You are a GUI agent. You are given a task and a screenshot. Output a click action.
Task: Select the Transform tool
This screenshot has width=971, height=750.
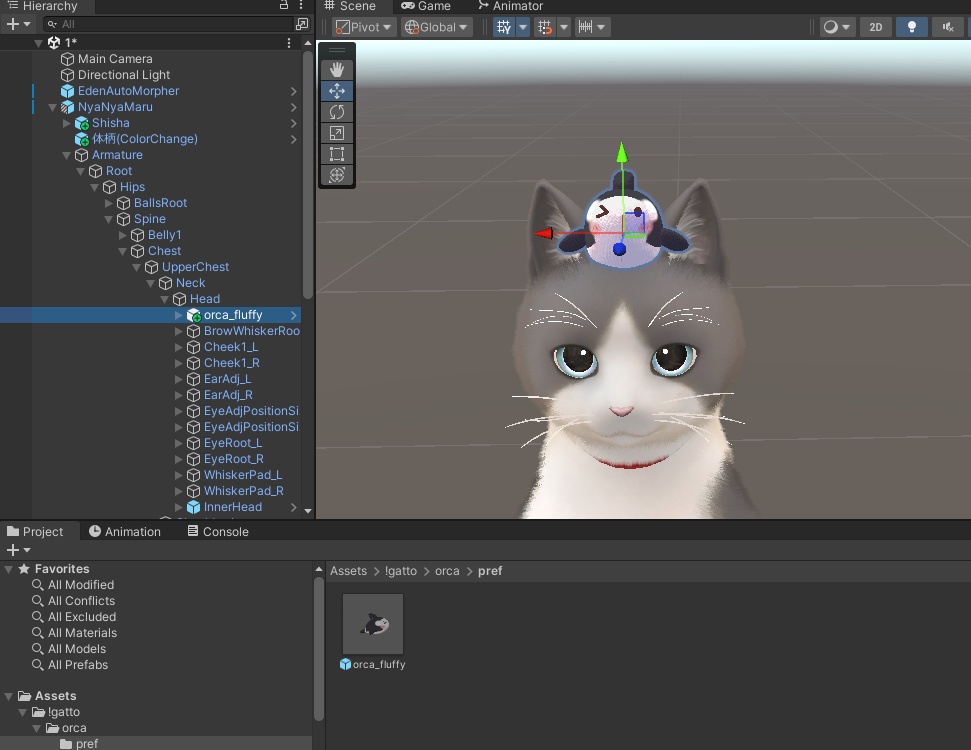[x=337, y=175]
